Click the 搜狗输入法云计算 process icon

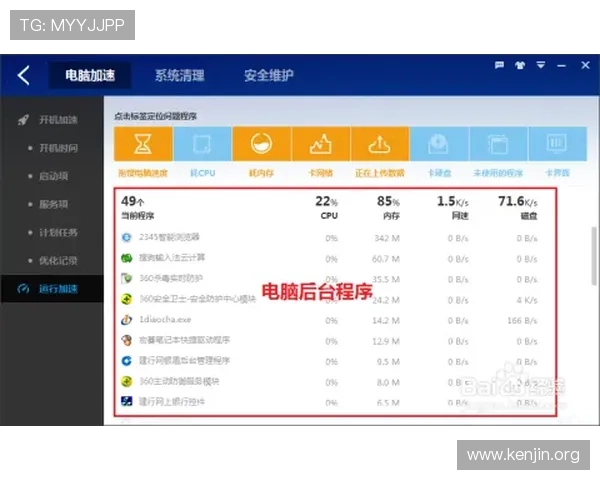pyautogui.click(x=127, y=258)
